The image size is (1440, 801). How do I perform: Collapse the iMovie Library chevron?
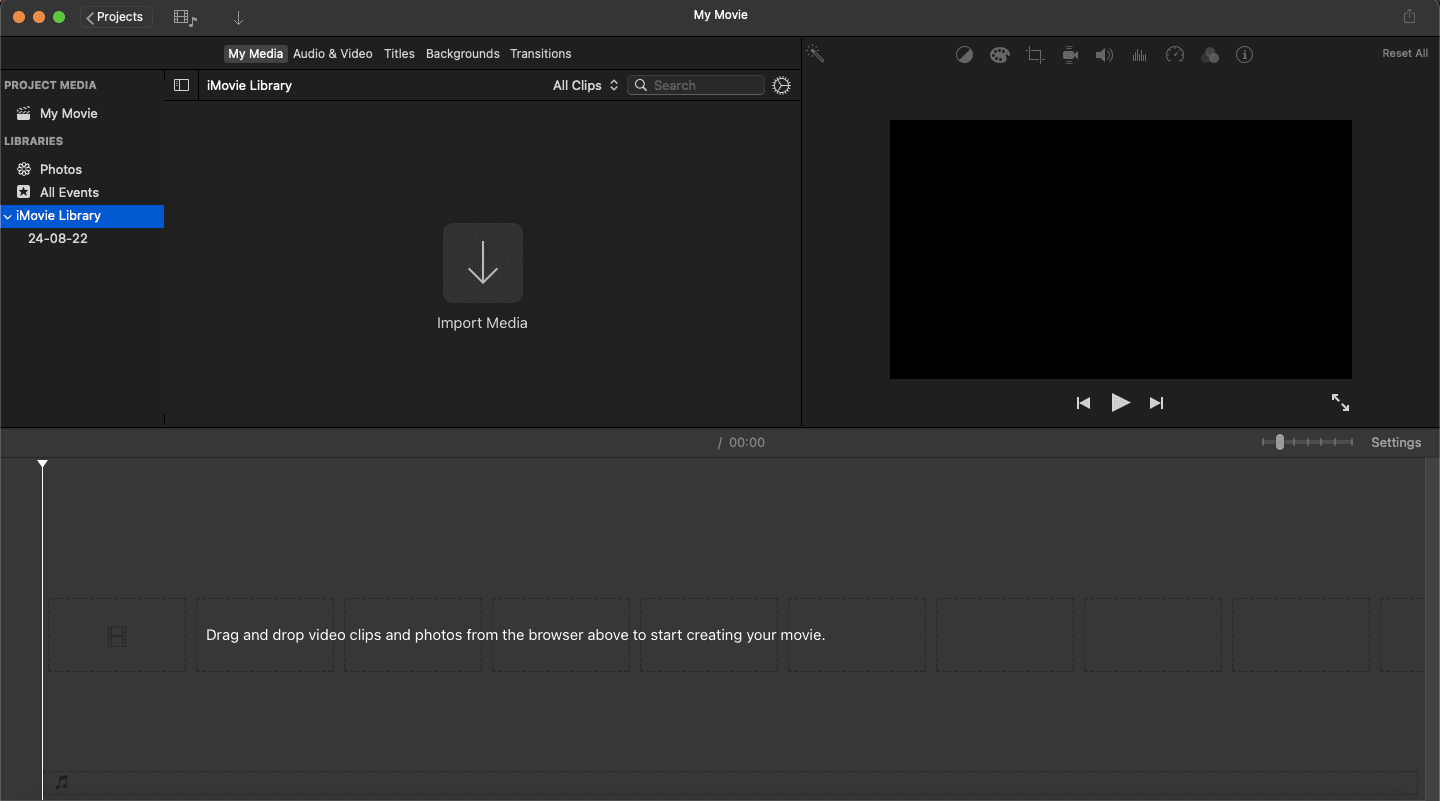click(x=8, y=216)
